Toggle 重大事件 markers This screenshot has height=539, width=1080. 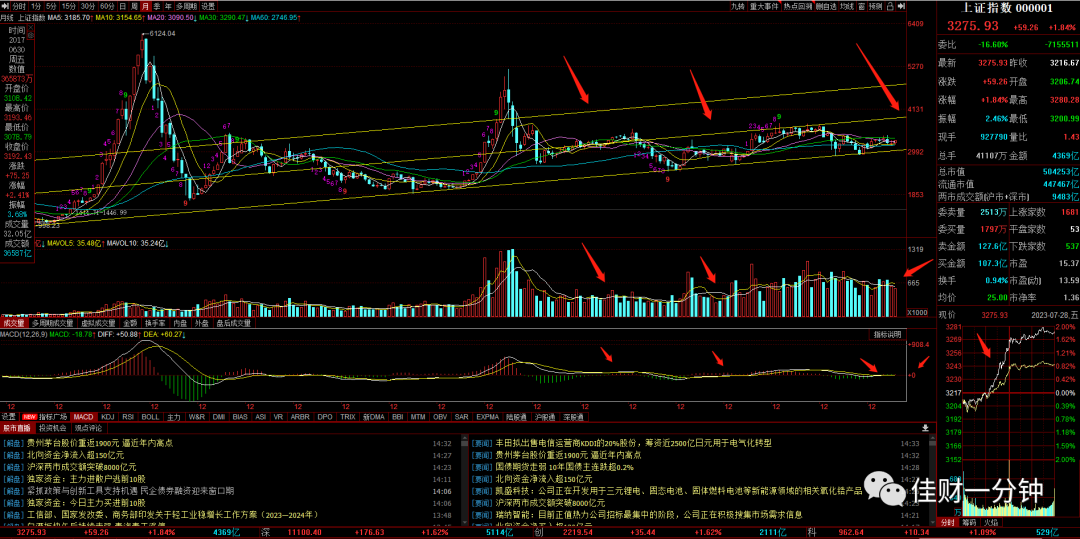[x=765, y=6]
